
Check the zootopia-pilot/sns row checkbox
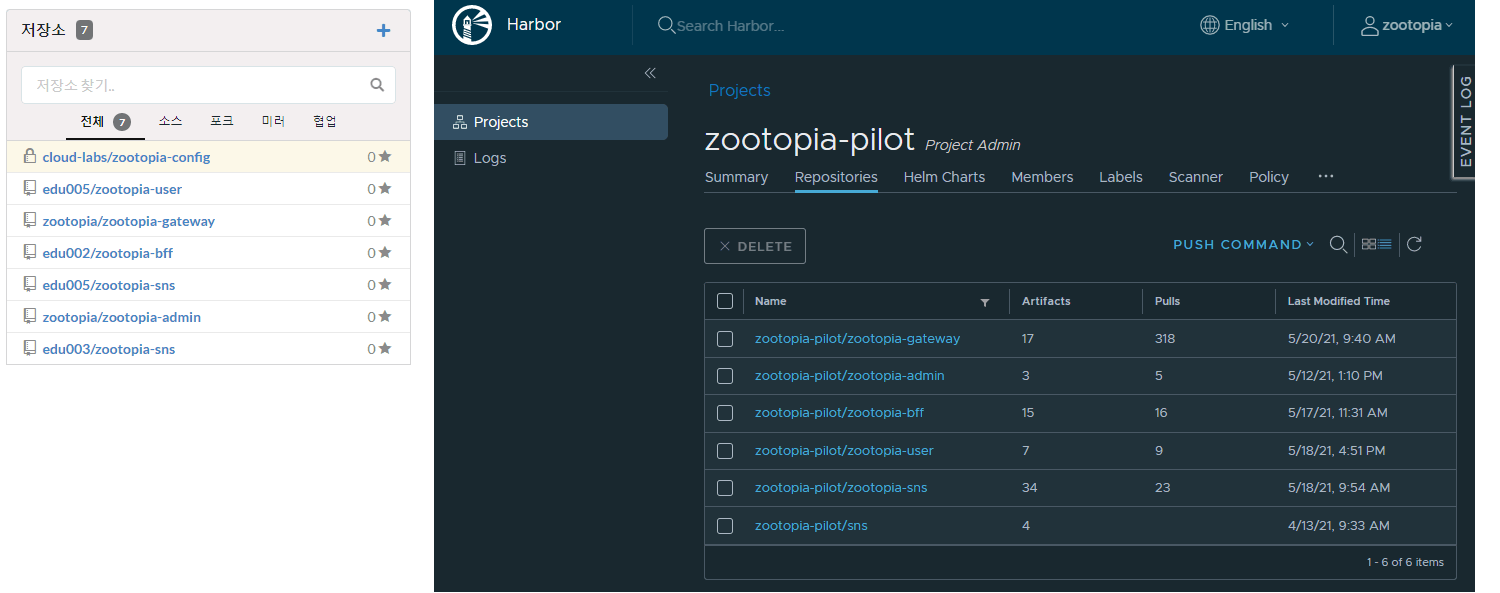pos(725,525)
